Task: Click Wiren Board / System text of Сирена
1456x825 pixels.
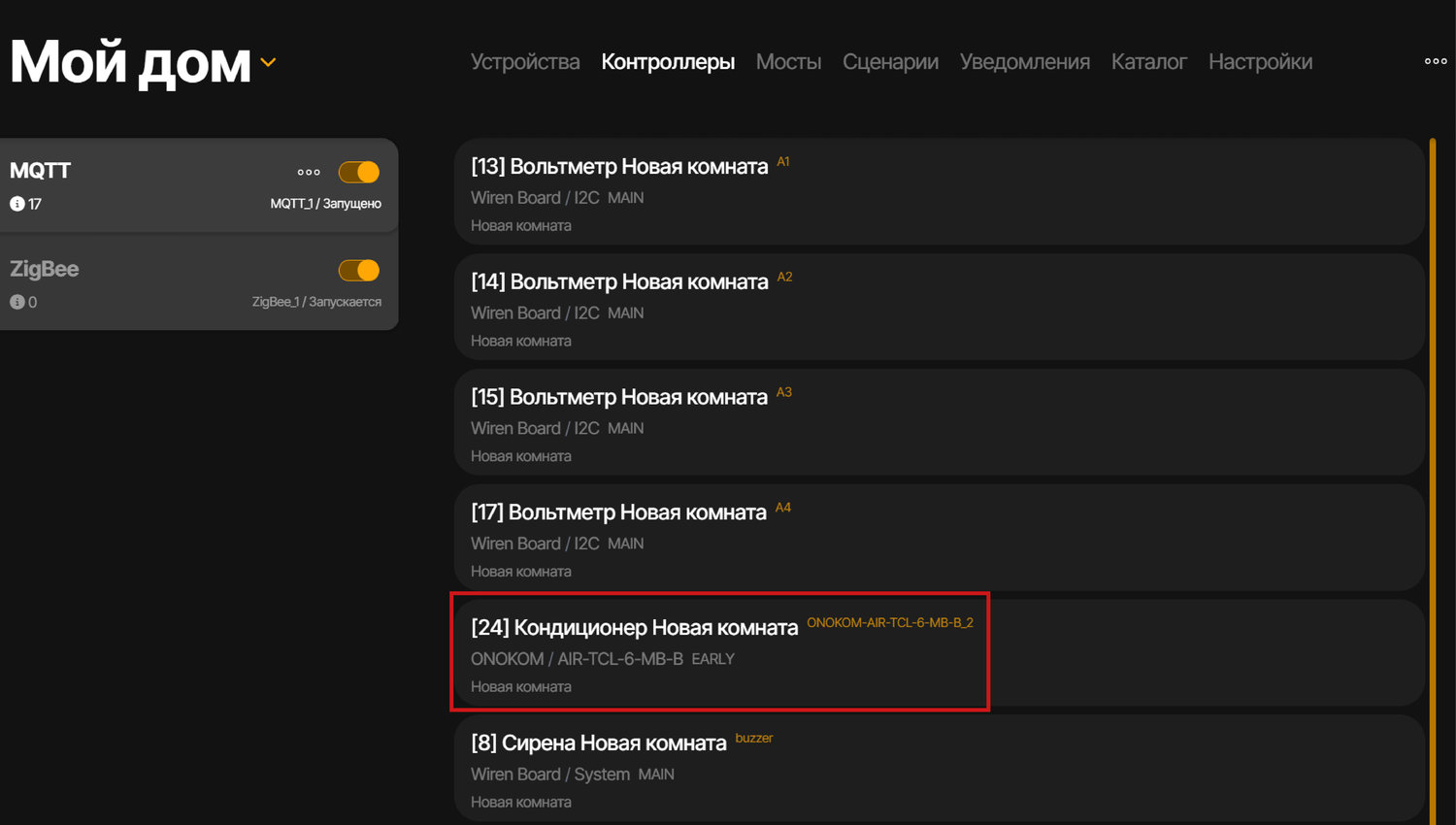Action: [x=550, y=775]
